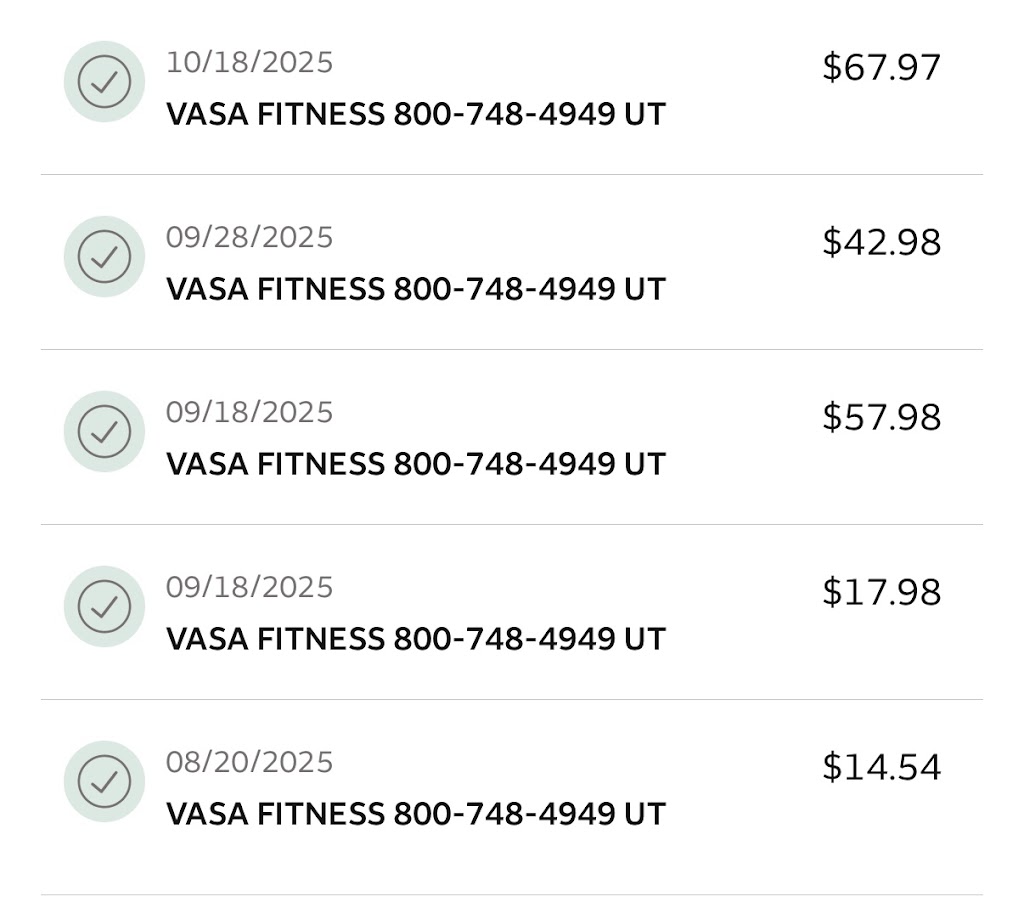
Task: Click the 09/18/2025 date above the $57.98 merchant
Action: click(x=249, y=413)
